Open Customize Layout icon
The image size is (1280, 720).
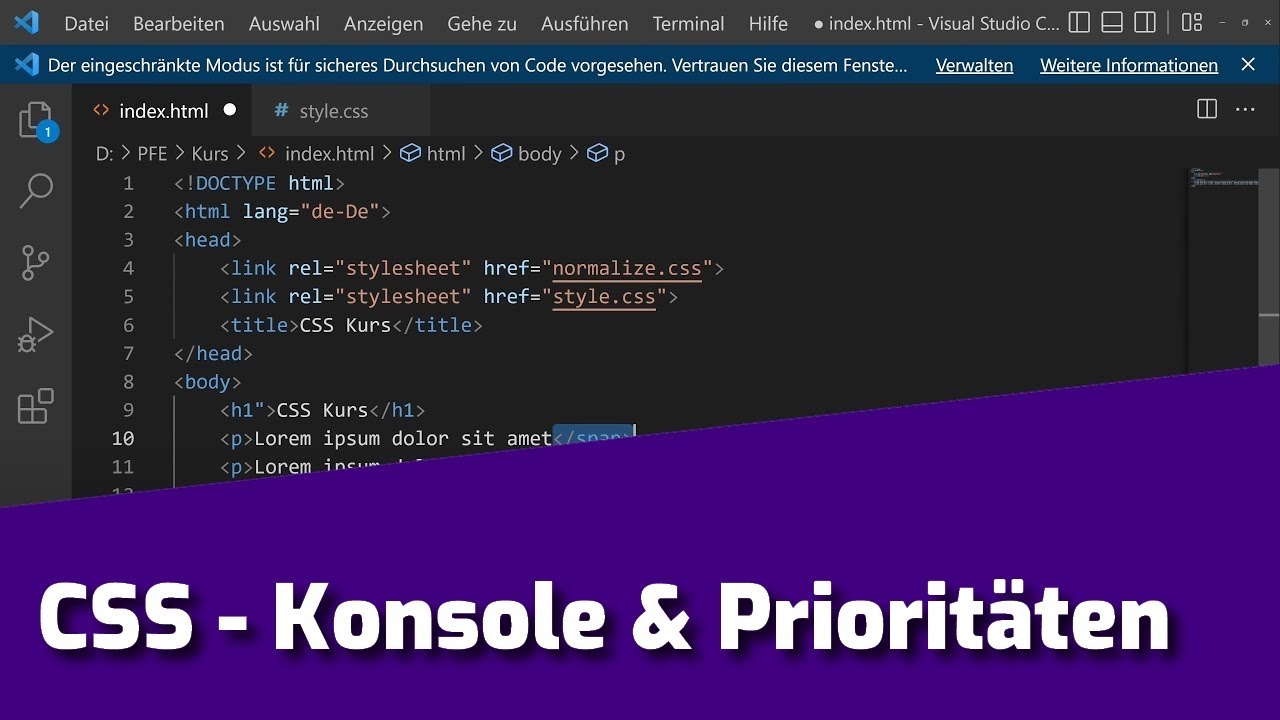pyautogui.click(x=1191, y=22)
